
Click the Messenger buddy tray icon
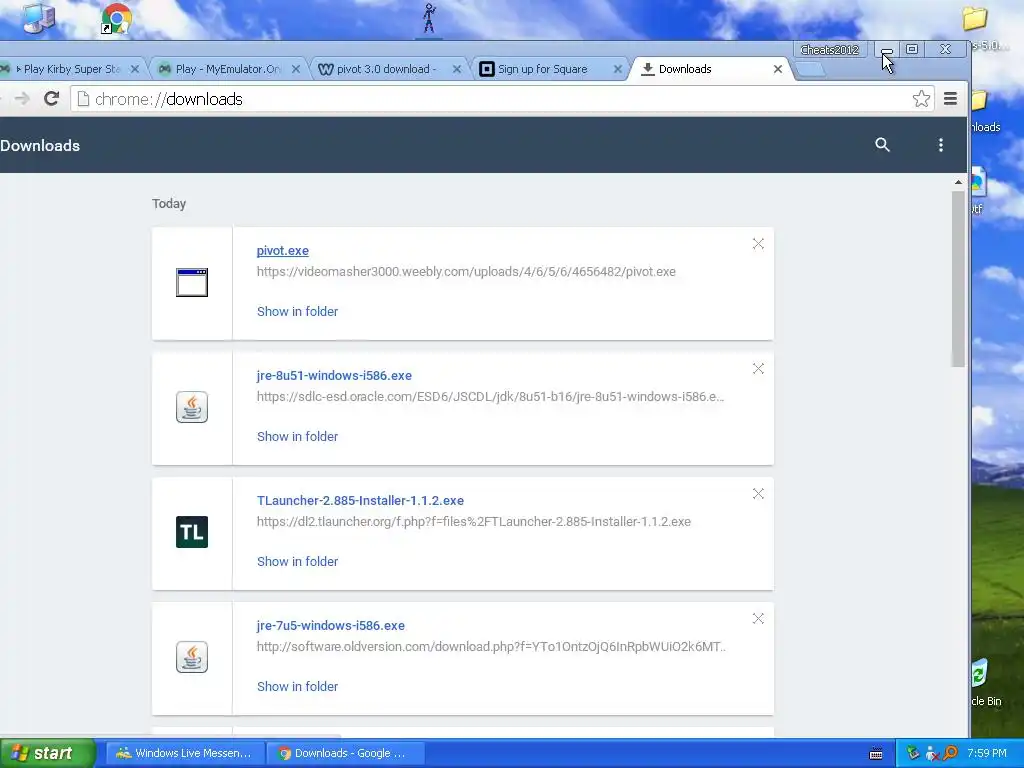pyautogui.click(x=931, y=754)
